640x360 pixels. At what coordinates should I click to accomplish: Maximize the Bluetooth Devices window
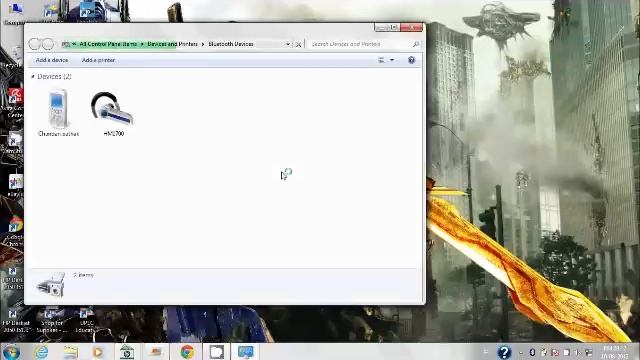tap(394, 27)
